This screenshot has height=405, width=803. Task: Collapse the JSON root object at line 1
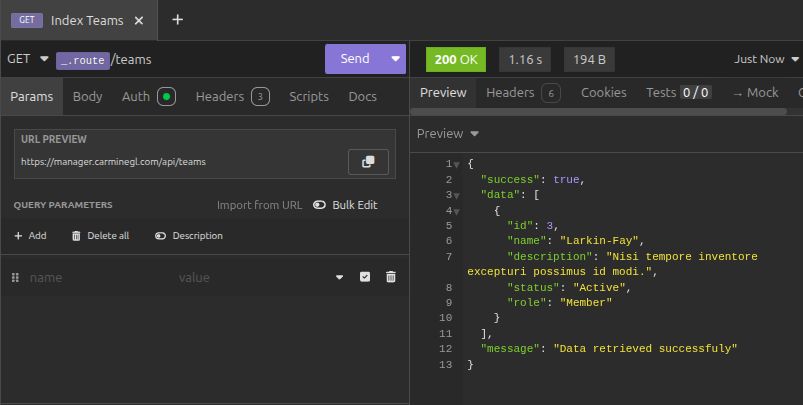457,164
